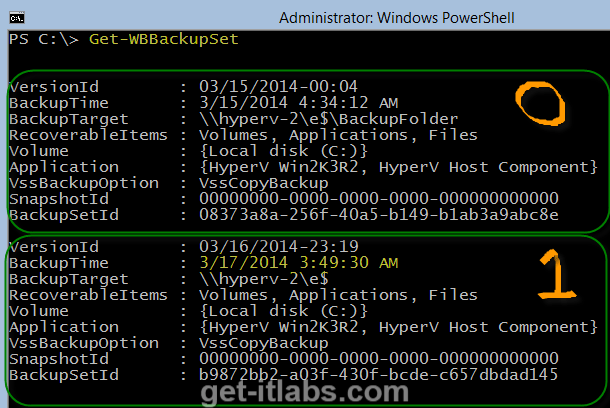Image resolution: width=610 pixels, height=408 pixels.
Task: Select BackupTarget \\hyperv-2\e$\BackupFolder value
Action: coord(328,119)
